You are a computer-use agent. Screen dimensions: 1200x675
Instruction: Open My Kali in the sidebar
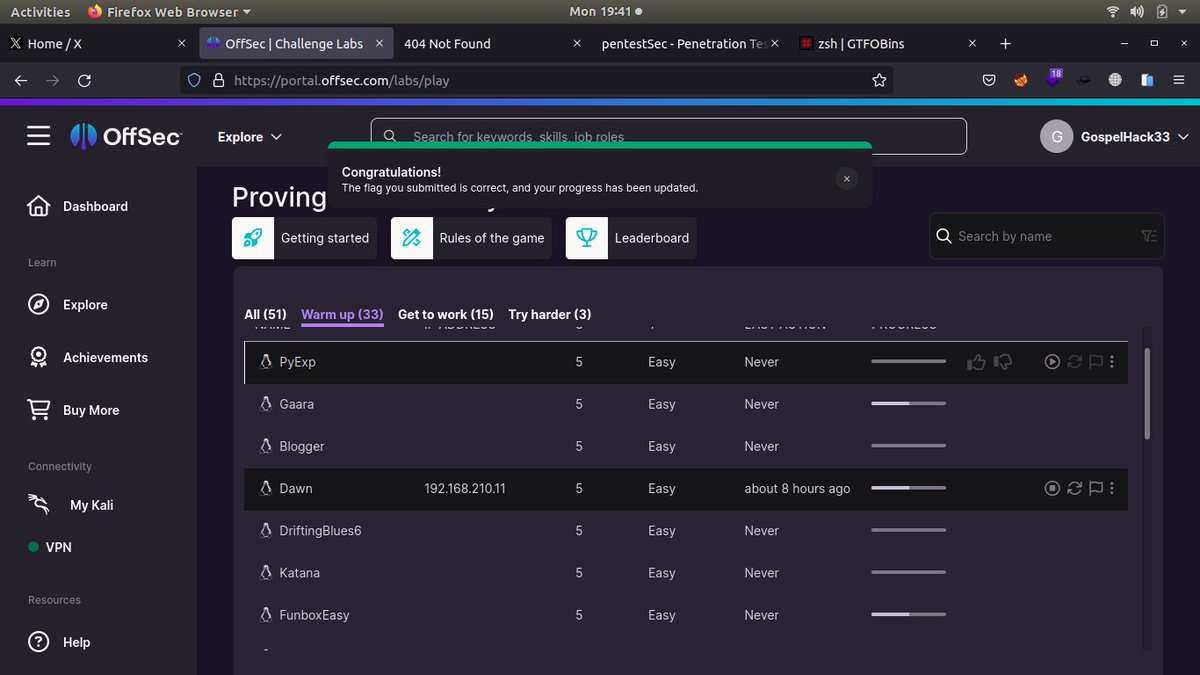(70, 505)
